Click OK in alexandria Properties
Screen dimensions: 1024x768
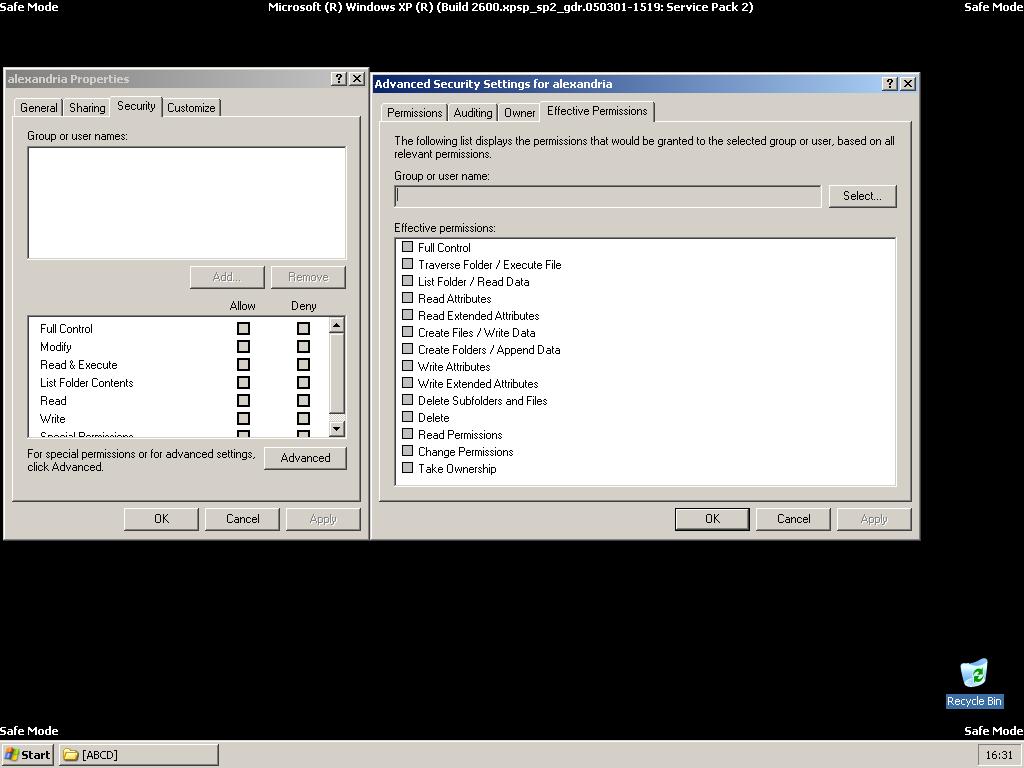click(161, 519)
